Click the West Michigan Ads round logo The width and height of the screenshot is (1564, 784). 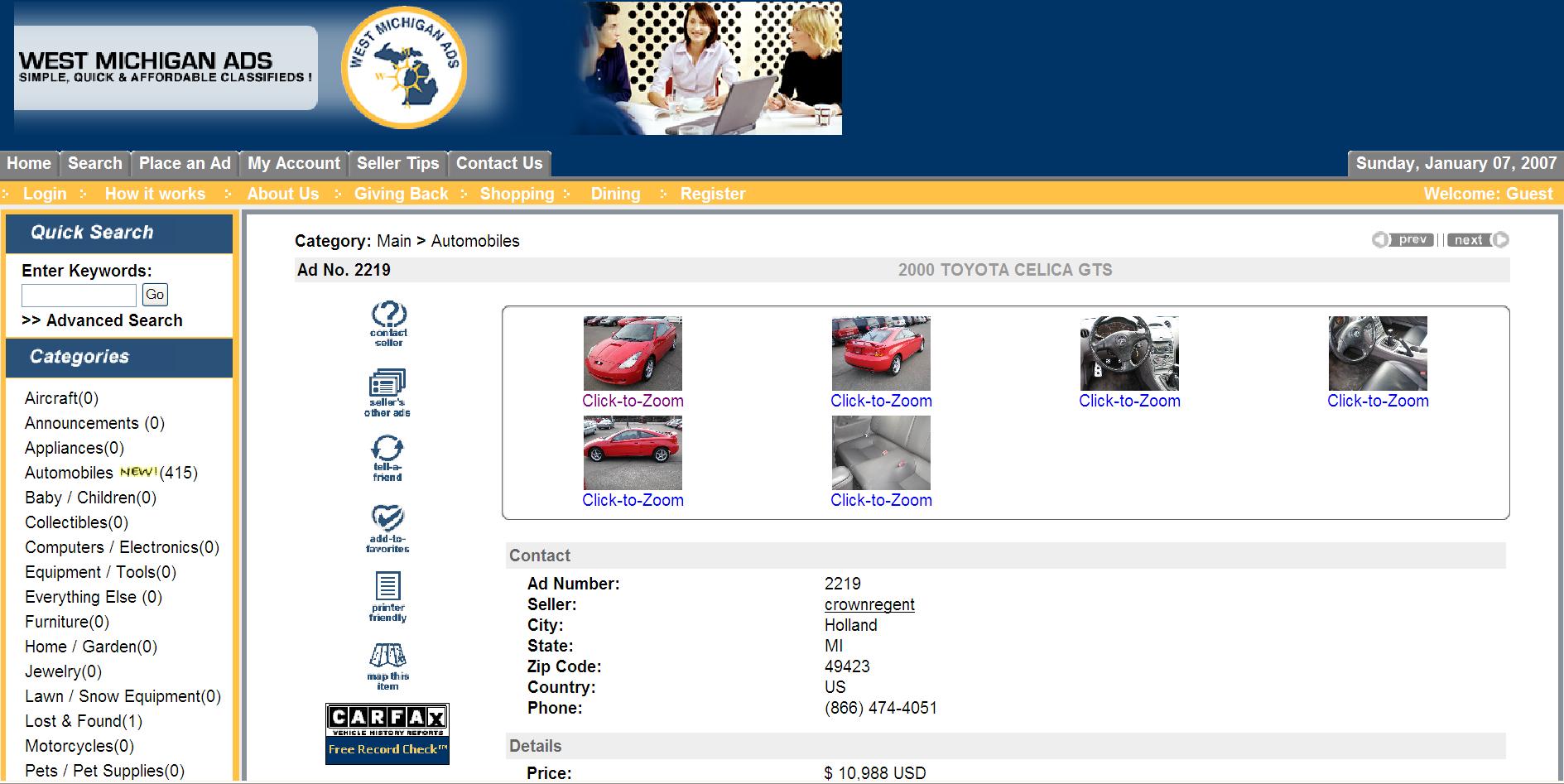(404, 67)
